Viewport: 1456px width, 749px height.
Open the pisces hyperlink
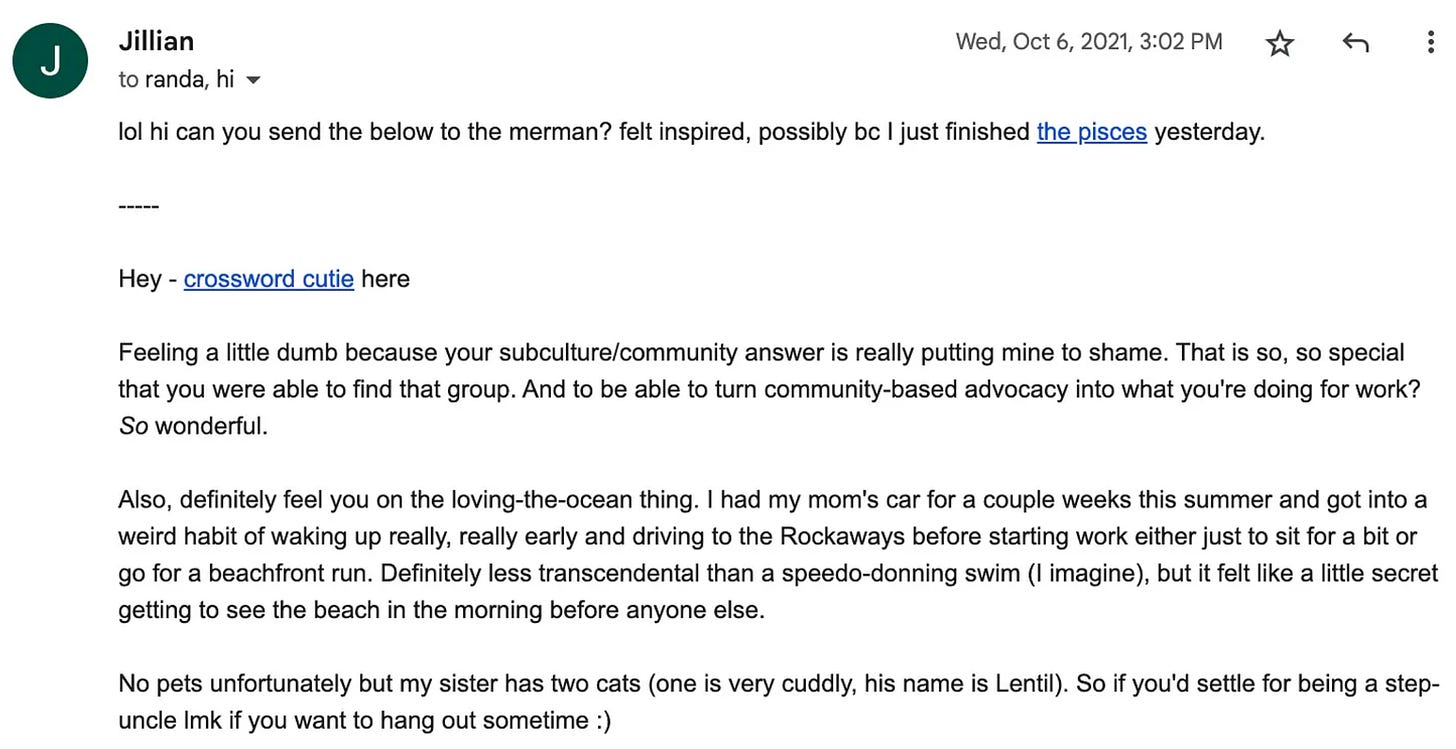pos(1091,131)
